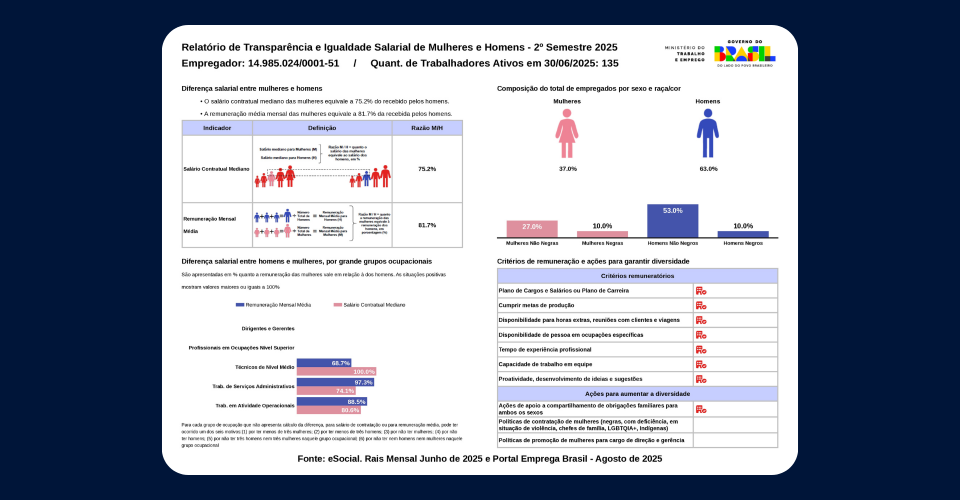Click red icon for Ações de apoio a compartilhamento

point(701,409)
